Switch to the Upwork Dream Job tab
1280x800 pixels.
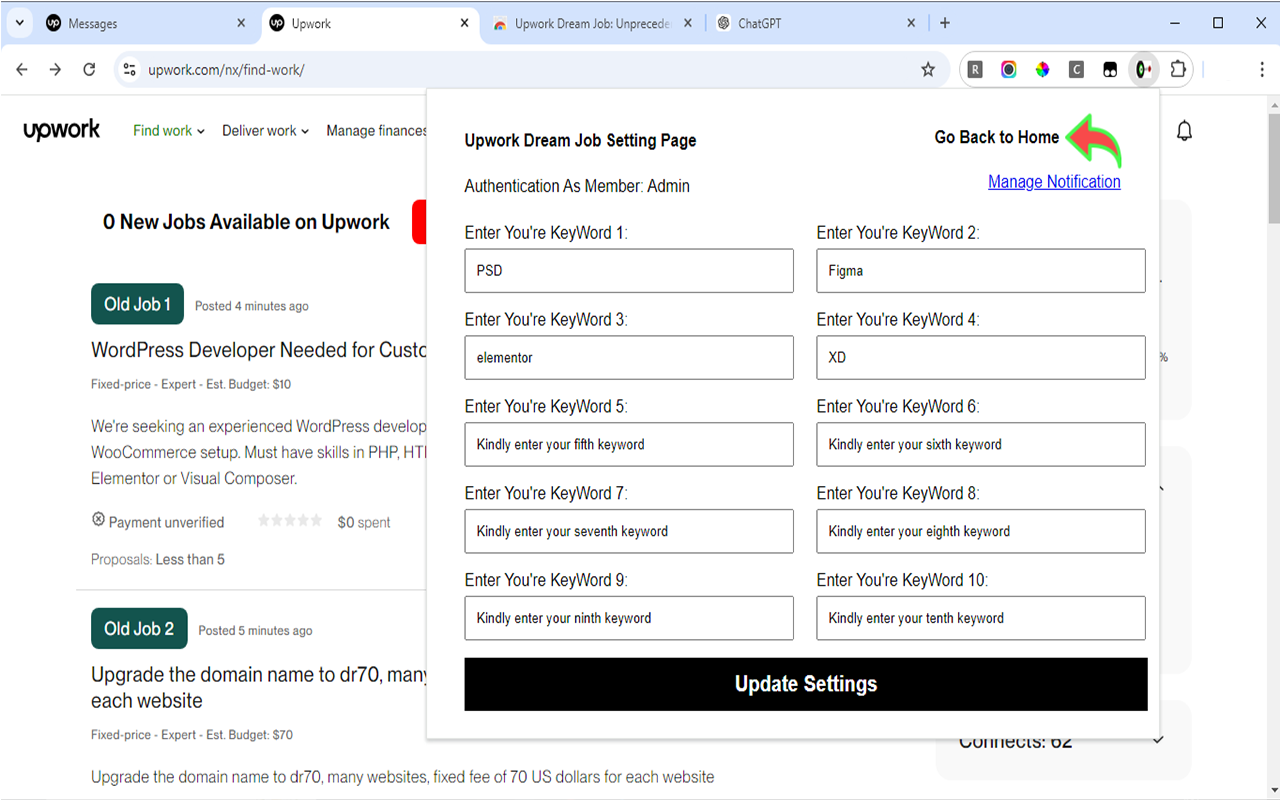point(594,24)
